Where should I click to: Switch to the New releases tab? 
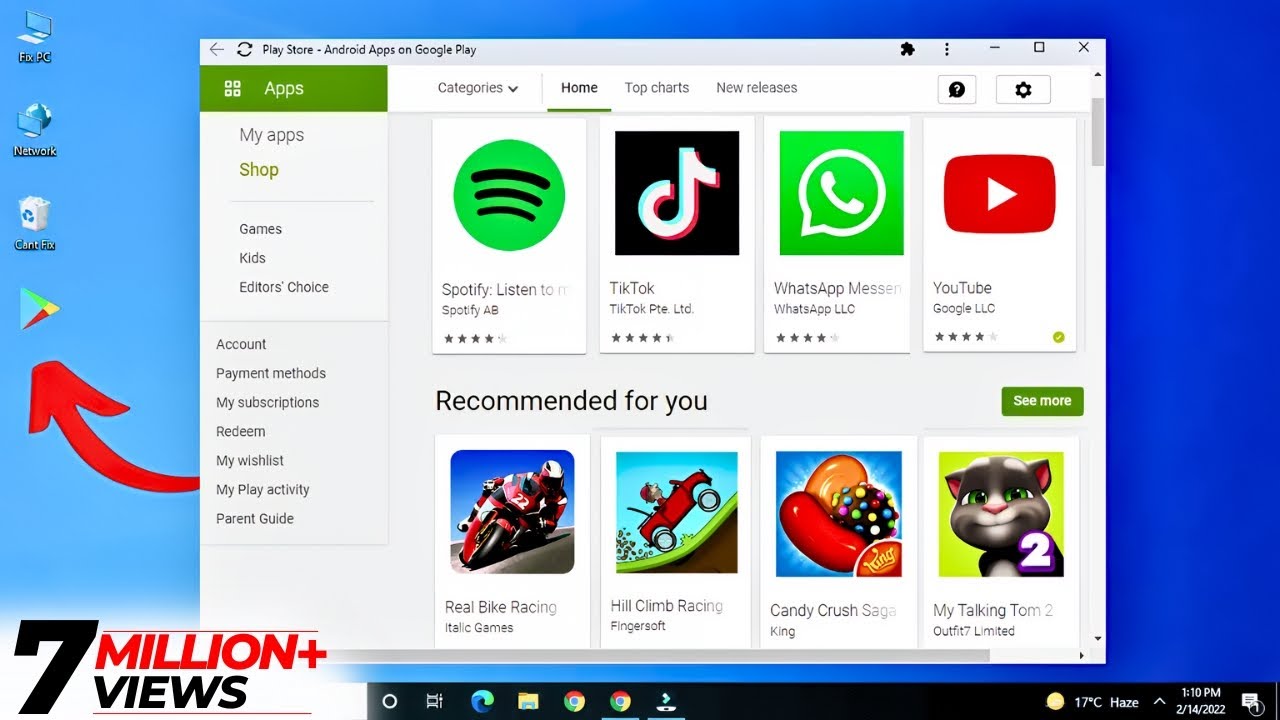(757, 88)
